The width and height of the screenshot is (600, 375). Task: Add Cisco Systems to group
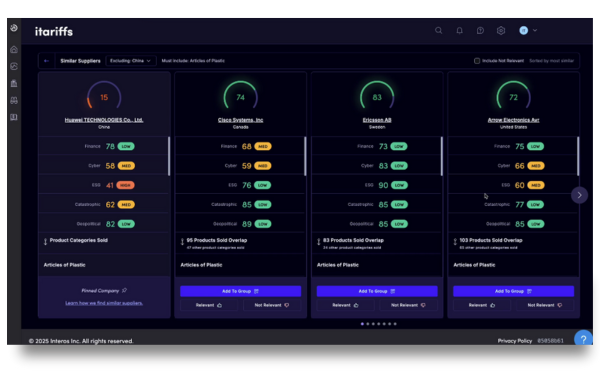pyautogui.click(x=240, y=291)
